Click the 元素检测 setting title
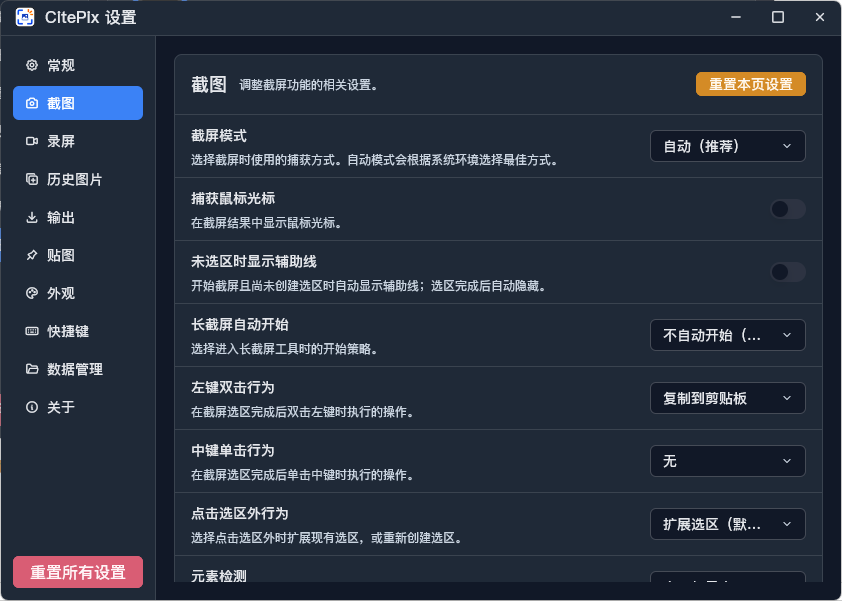Screen dimensions: 842x601 pos(219,576)
